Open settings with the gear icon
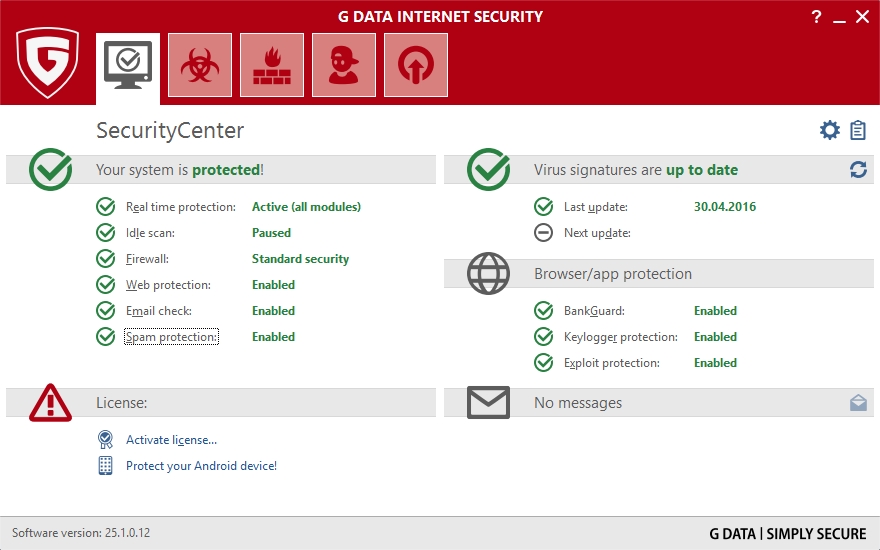The height and width of the screenshot is (550, 880). click(829, 131)
